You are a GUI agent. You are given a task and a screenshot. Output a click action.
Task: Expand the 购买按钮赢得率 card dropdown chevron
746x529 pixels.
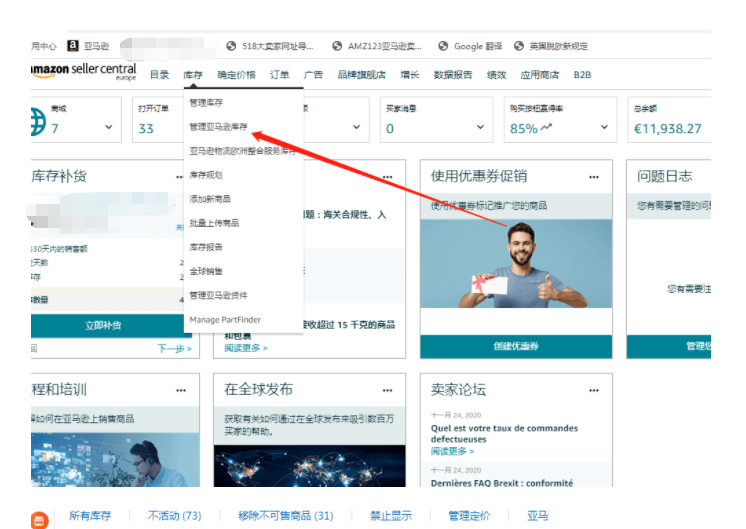(x=604, y=127)
